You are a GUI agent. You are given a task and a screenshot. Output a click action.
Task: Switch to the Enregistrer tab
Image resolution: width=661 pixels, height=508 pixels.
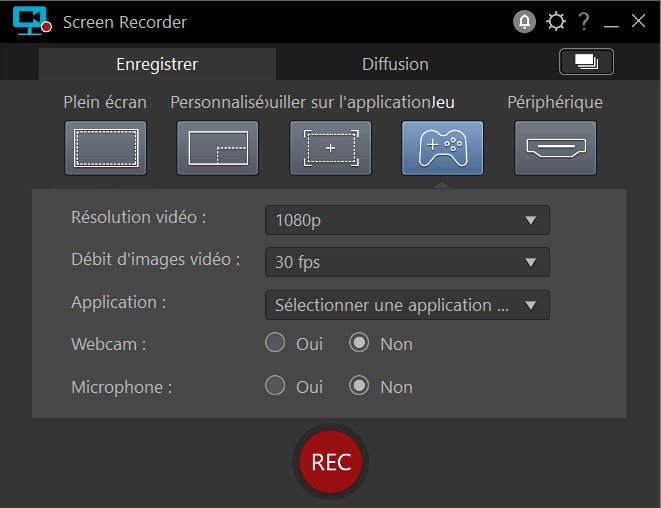coord(157,64)
